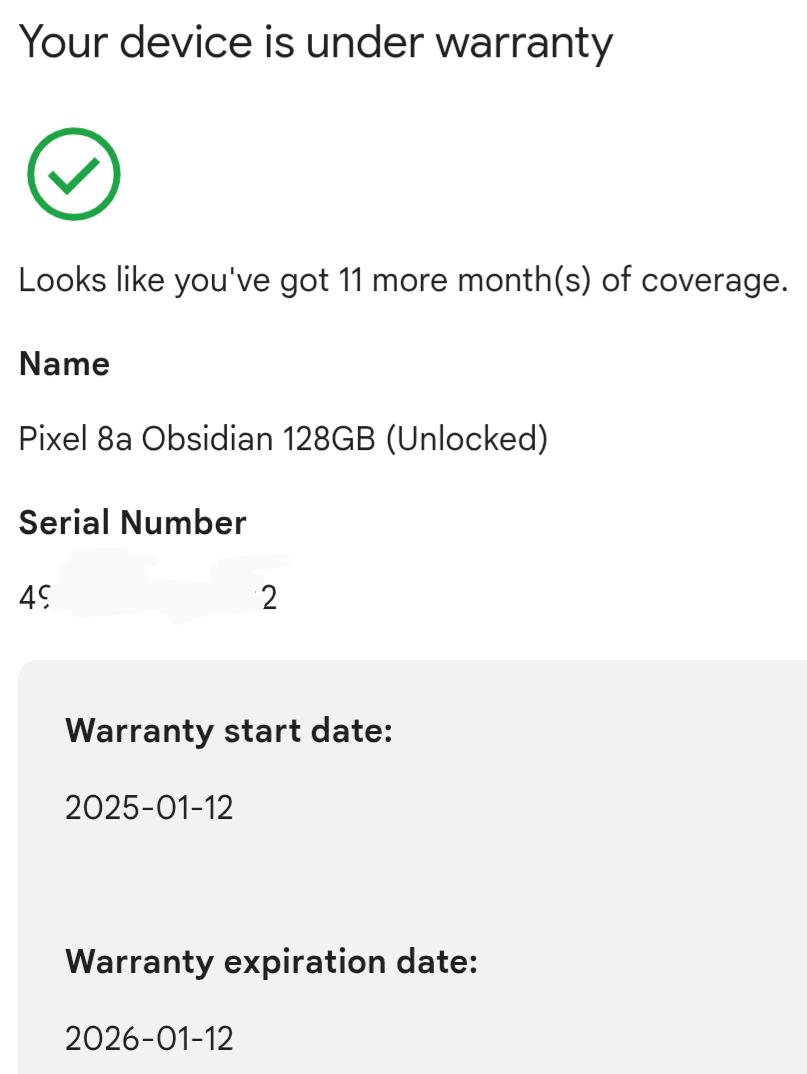
Task: Click the bold "Serial Number" label
Action: pos(132,523)
